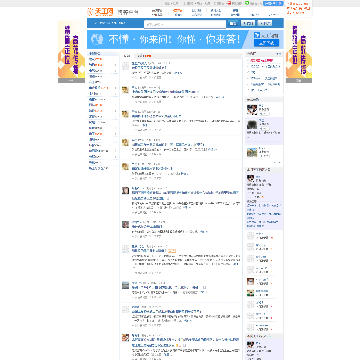
Task: Click the blue button under the banner's right box
Action: pyautogui.click(x=266, y=43)
